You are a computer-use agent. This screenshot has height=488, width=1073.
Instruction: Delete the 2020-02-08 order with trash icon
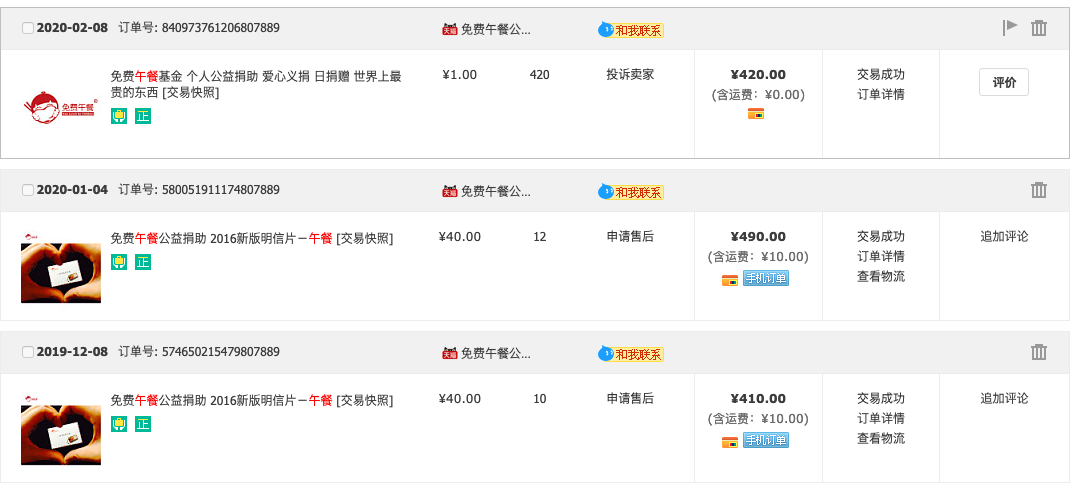click(x=1039, y=28)
